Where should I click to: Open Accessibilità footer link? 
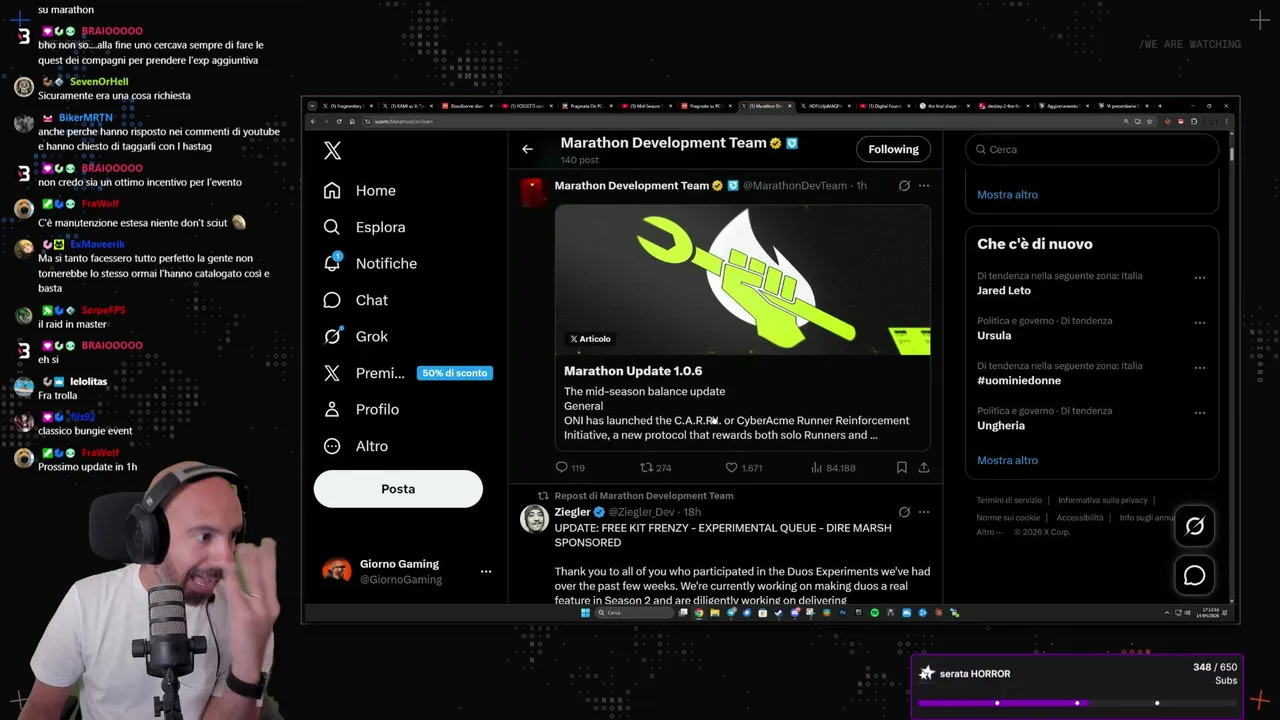coord(1080,517)
